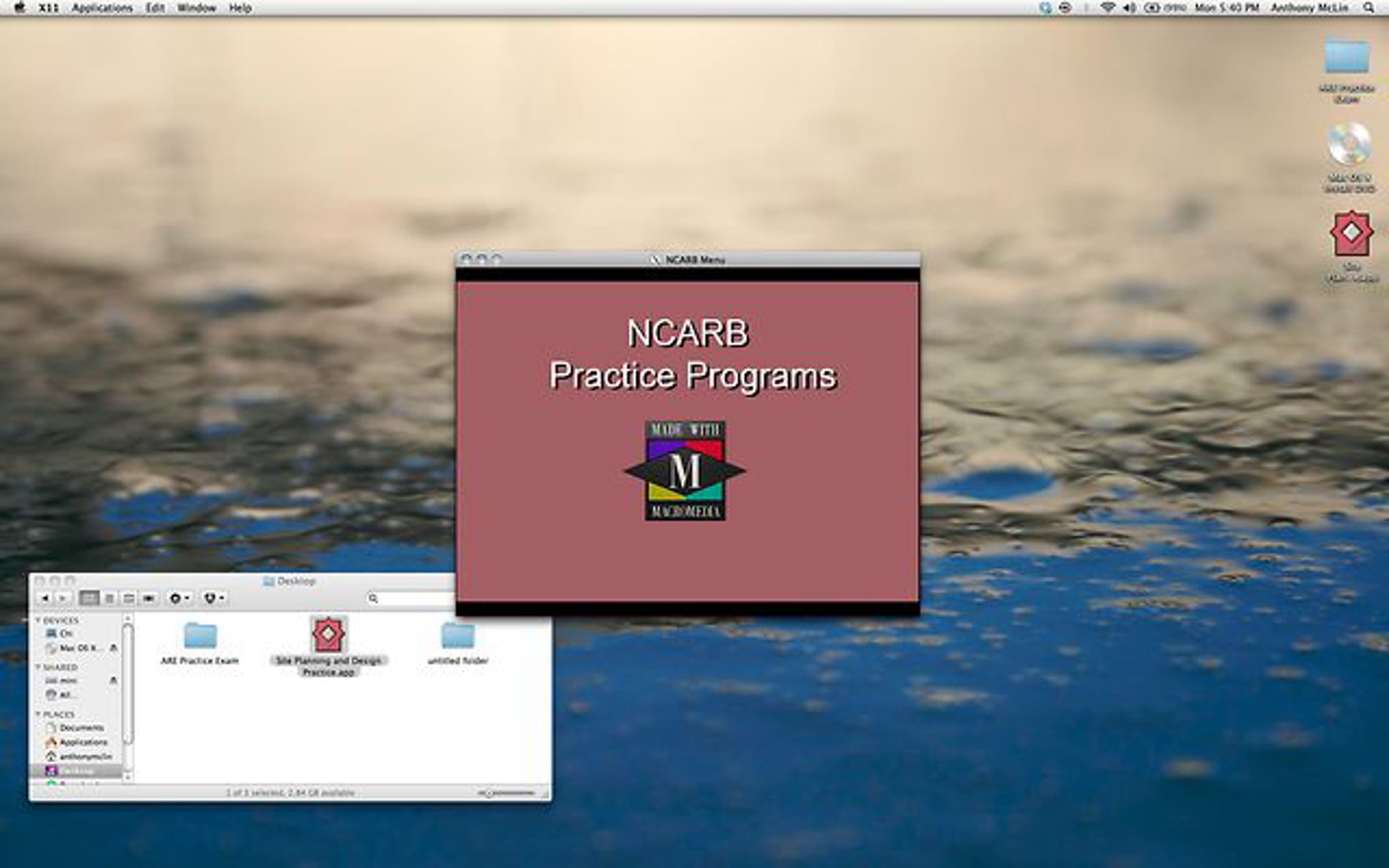Viewport: 1389px width, 868px height.
Task: Click the Finder search field
Action: tap(414, 598)
